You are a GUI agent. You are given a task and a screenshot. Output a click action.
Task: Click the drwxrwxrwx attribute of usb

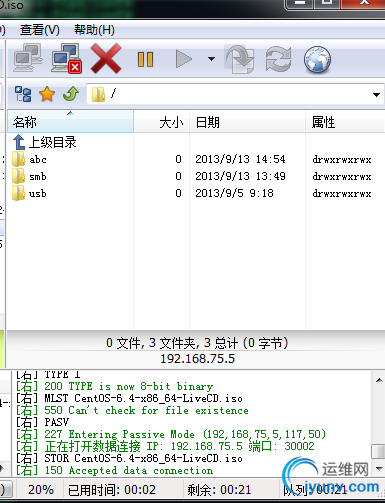pyautogui.click(x=342, y=194)
